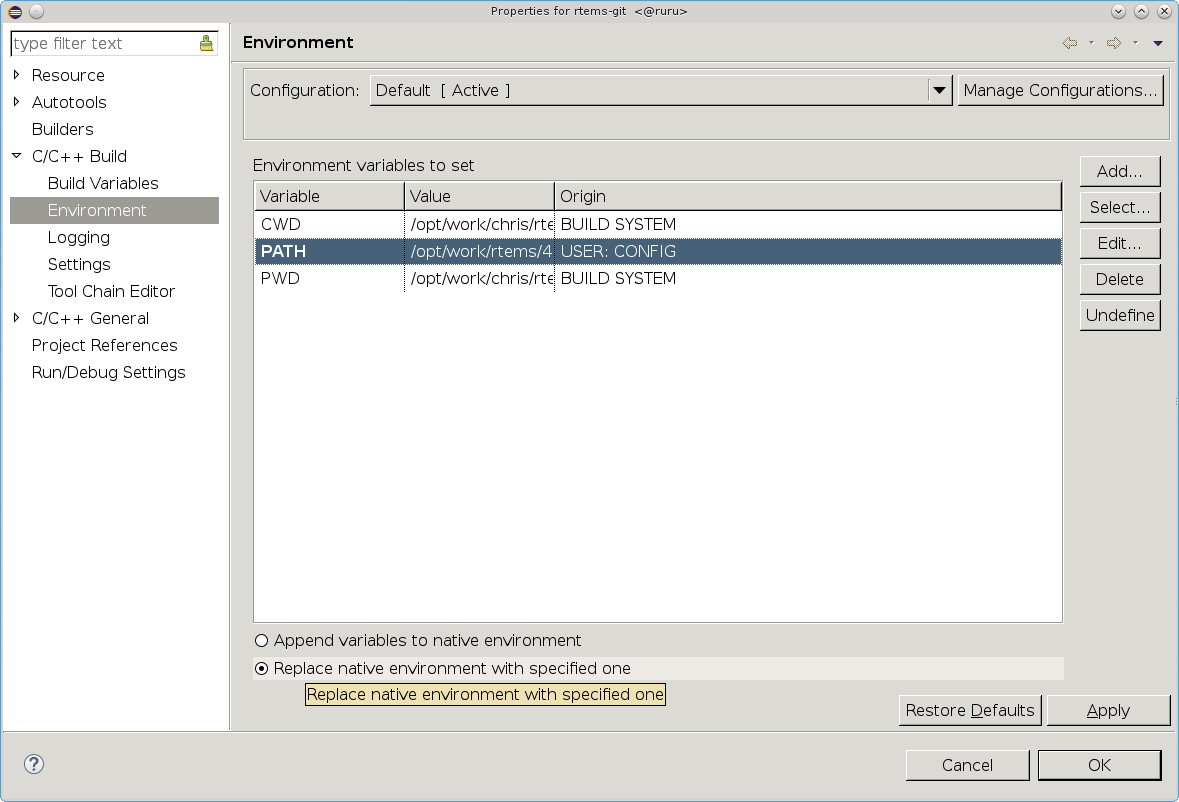Screen dimensions: 1179x802
Task: Click the back navigation arrow icon
Action: (x=1069, y=43)
